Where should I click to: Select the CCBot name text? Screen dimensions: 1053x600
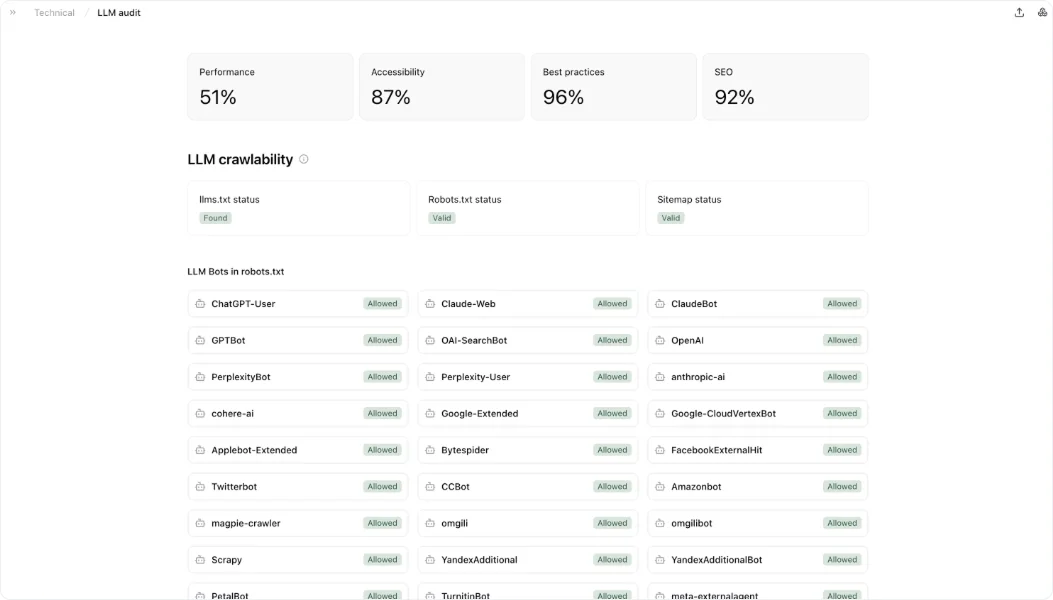pos(455,486)
